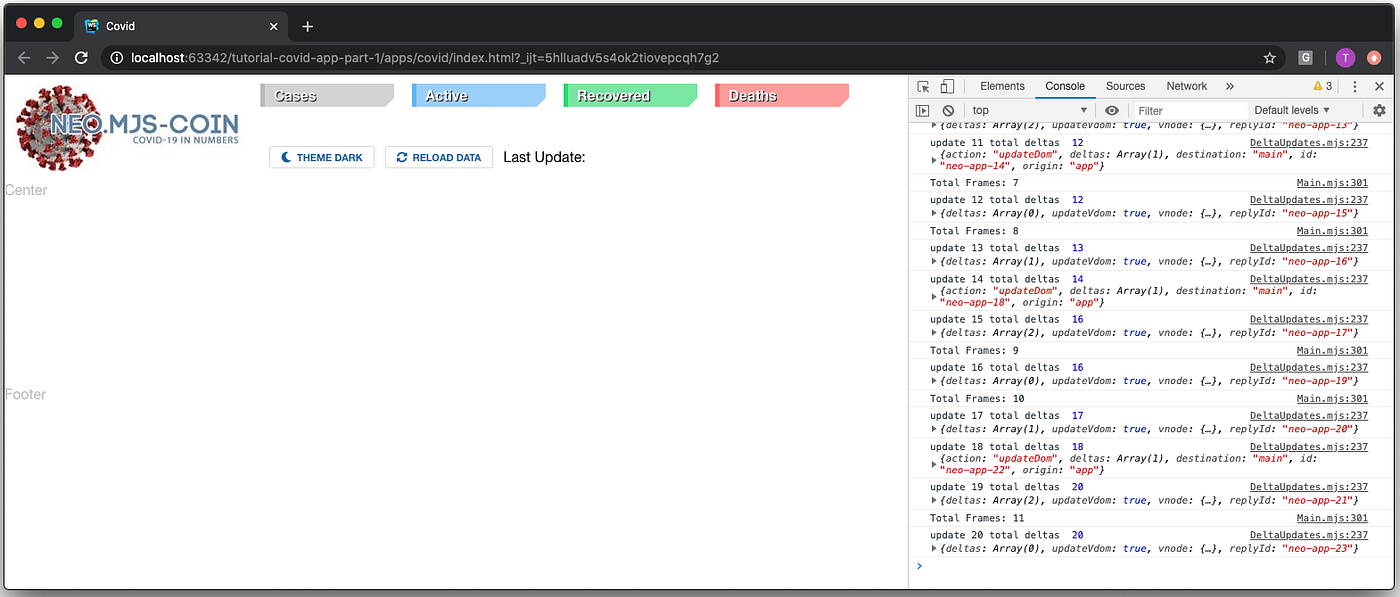Toggle the console sidebar panel open

pos(921,110)
